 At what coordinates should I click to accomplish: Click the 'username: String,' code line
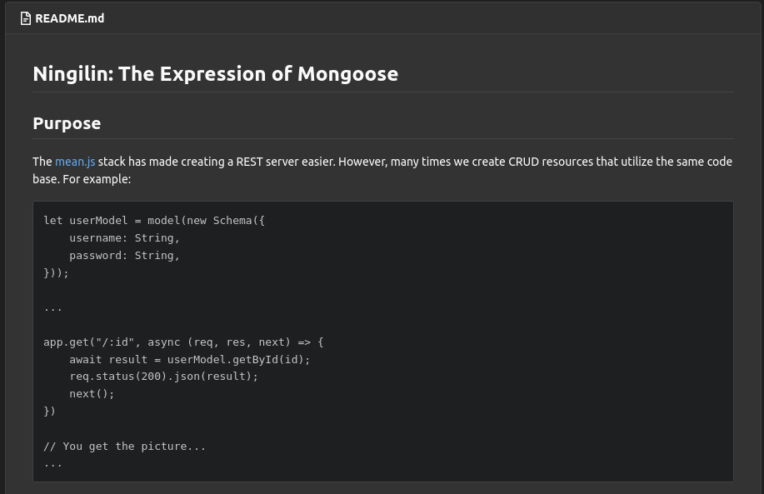coord(124,238)
